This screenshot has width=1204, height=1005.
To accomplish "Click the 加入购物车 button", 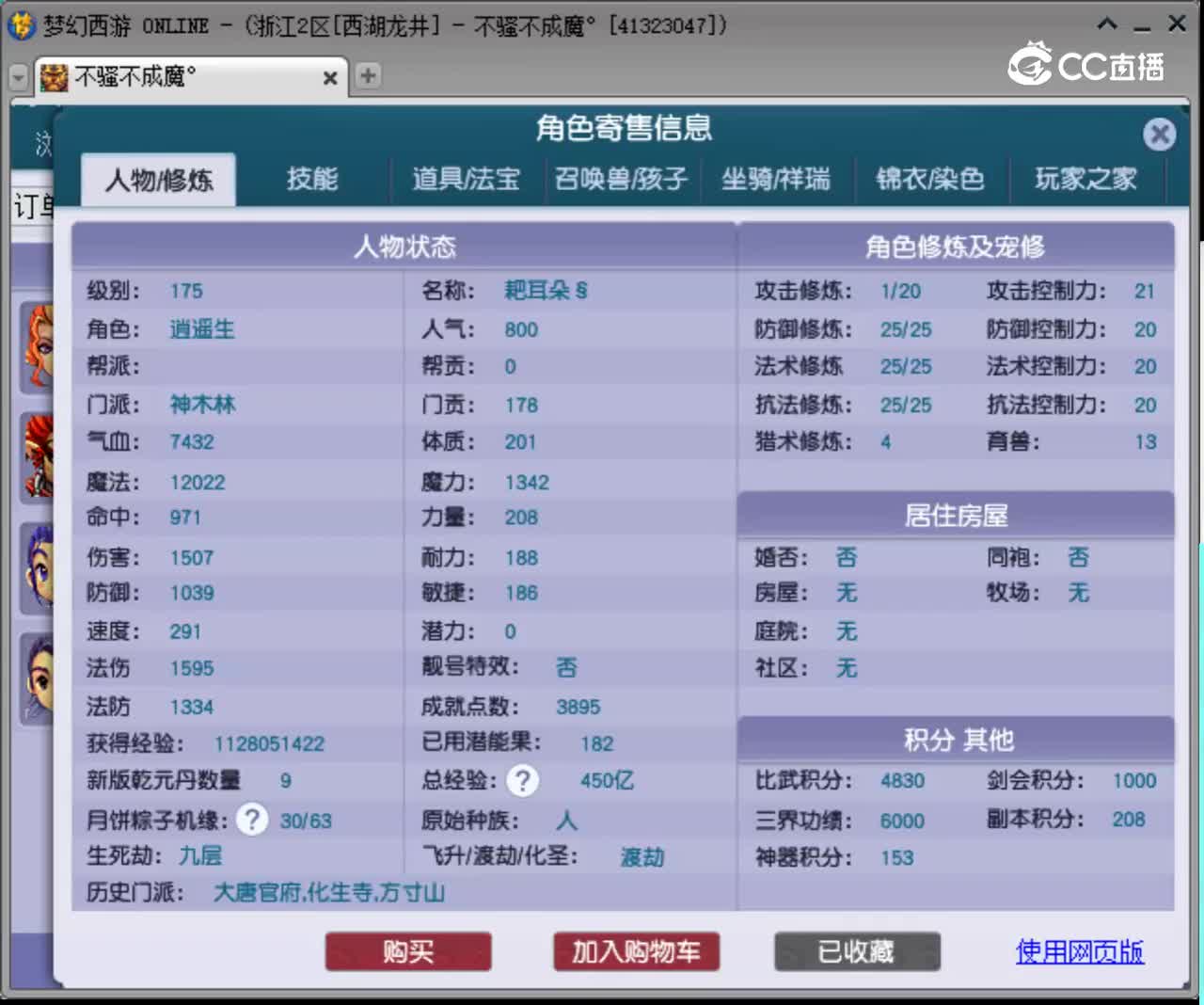I will click(x=636, y=951).
